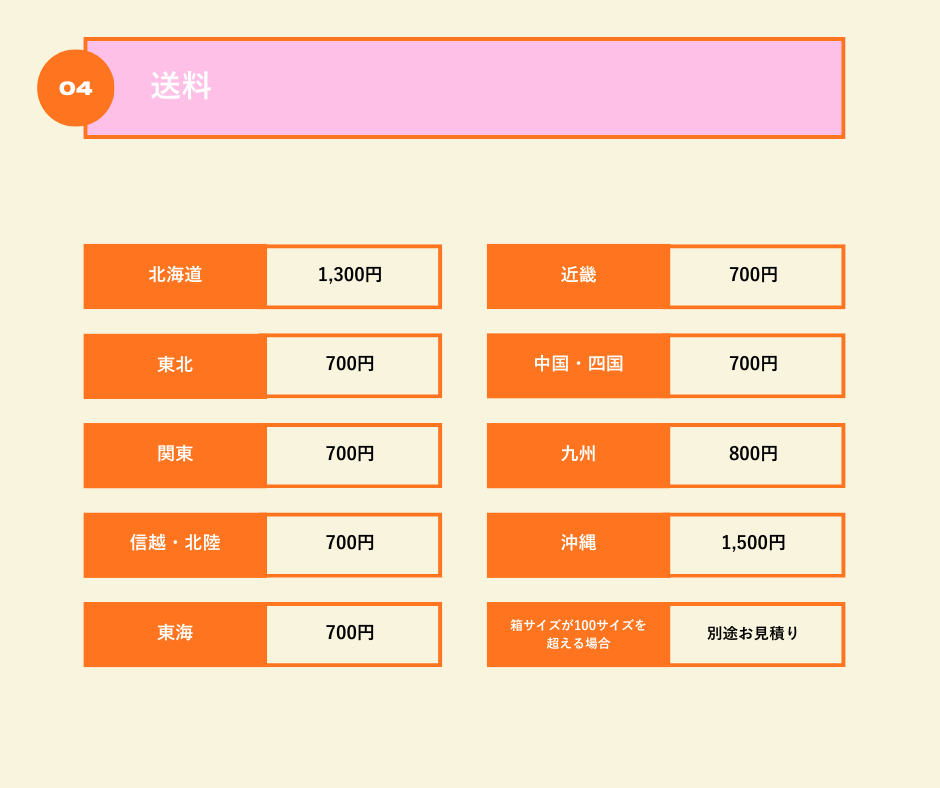Click the 700円 price beside 東海
Image resolution: width=940 pixels, height=788 pixels.
tap(351, 633)
